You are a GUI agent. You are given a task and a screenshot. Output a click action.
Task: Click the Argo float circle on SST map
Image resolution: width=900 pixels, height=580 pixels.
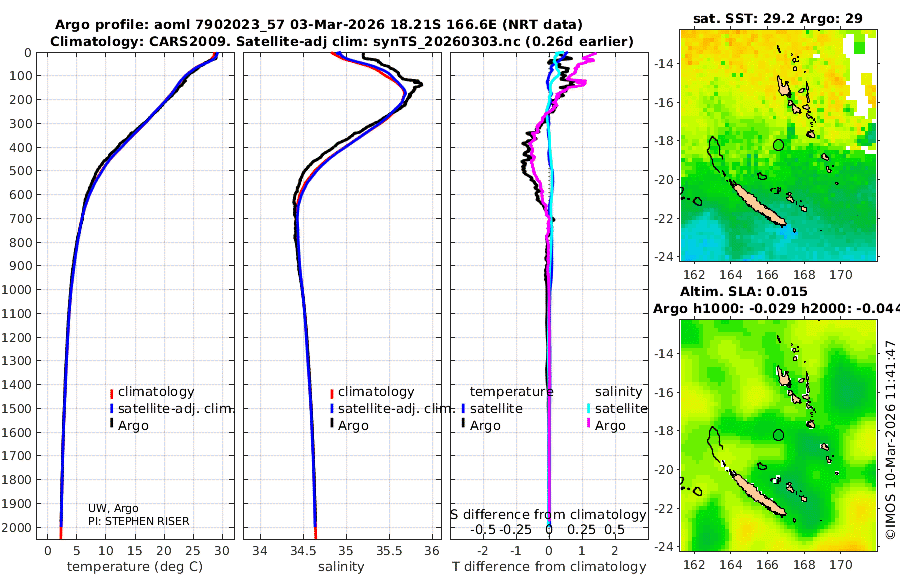[x=778, y=145]
